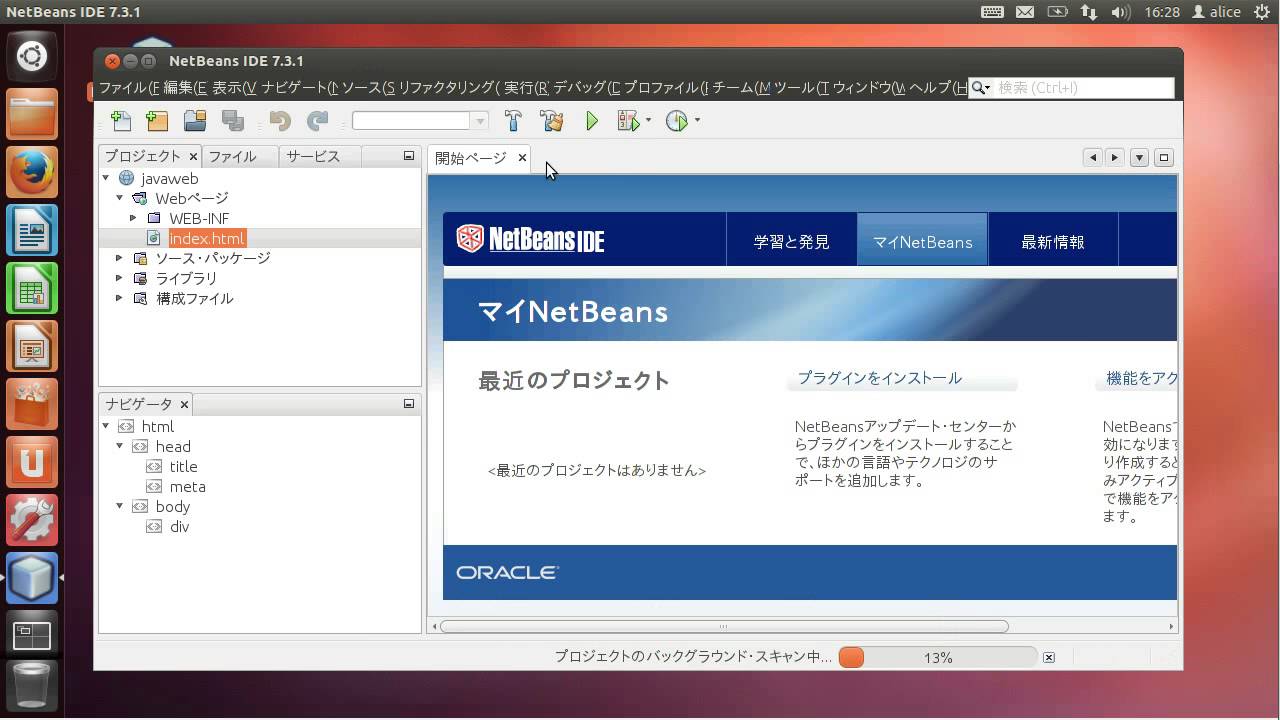Screen dimensions: 1280x720
Task: Open Files folder in Ubuntu launcher
Action: (32, 114)
